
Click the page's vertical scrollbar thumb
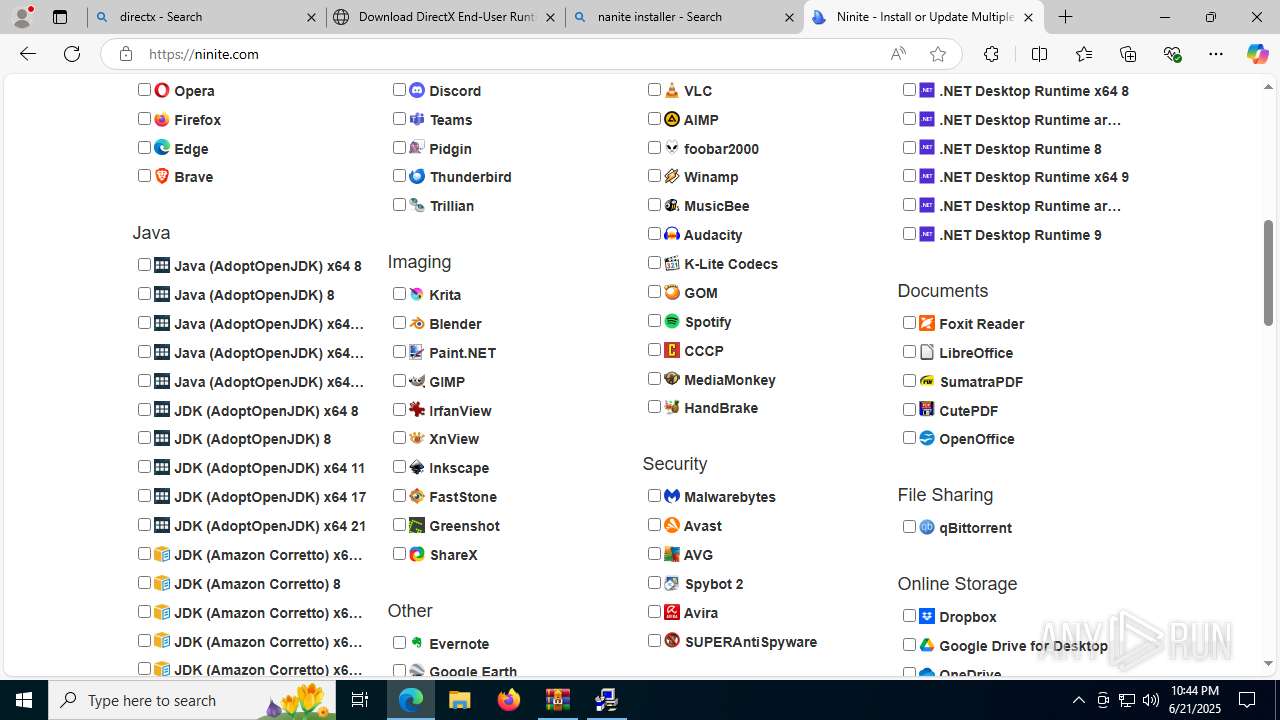click(1268, 272)
